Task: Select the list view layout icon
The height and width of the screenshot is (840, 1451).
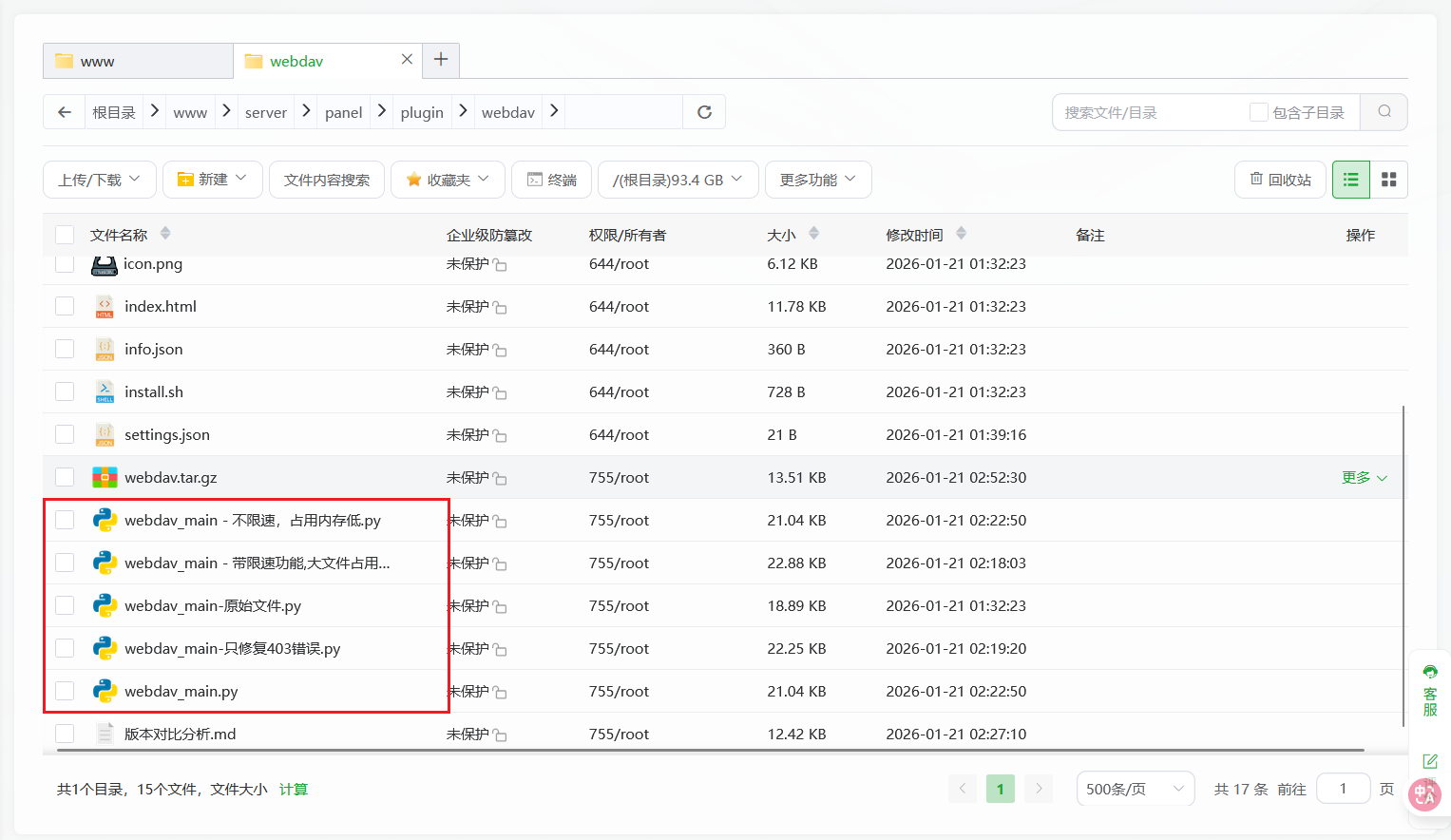Action: point(1350,180)
